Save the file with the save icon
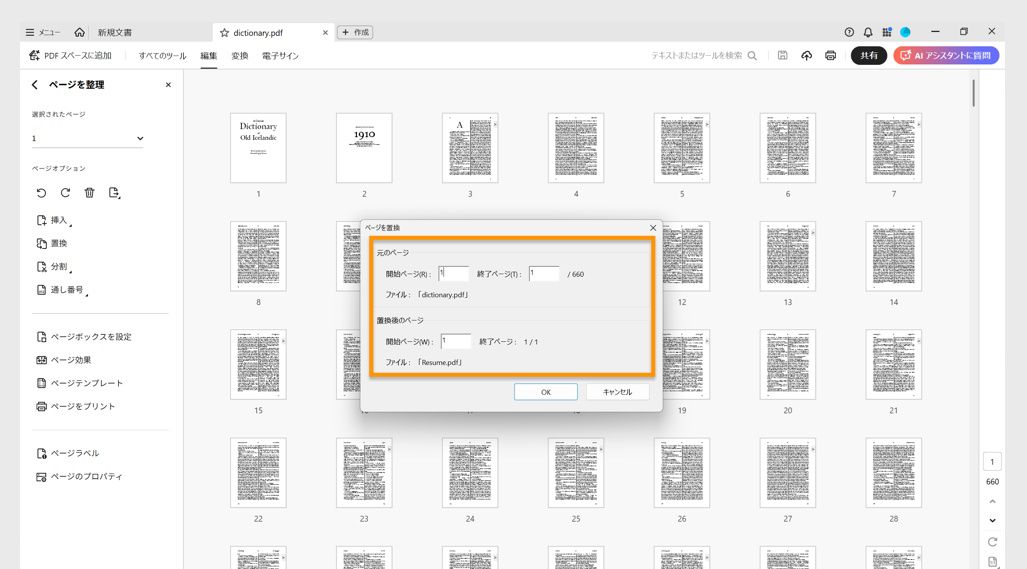Viewport: 1027px width, 569px height. point(782,56)
